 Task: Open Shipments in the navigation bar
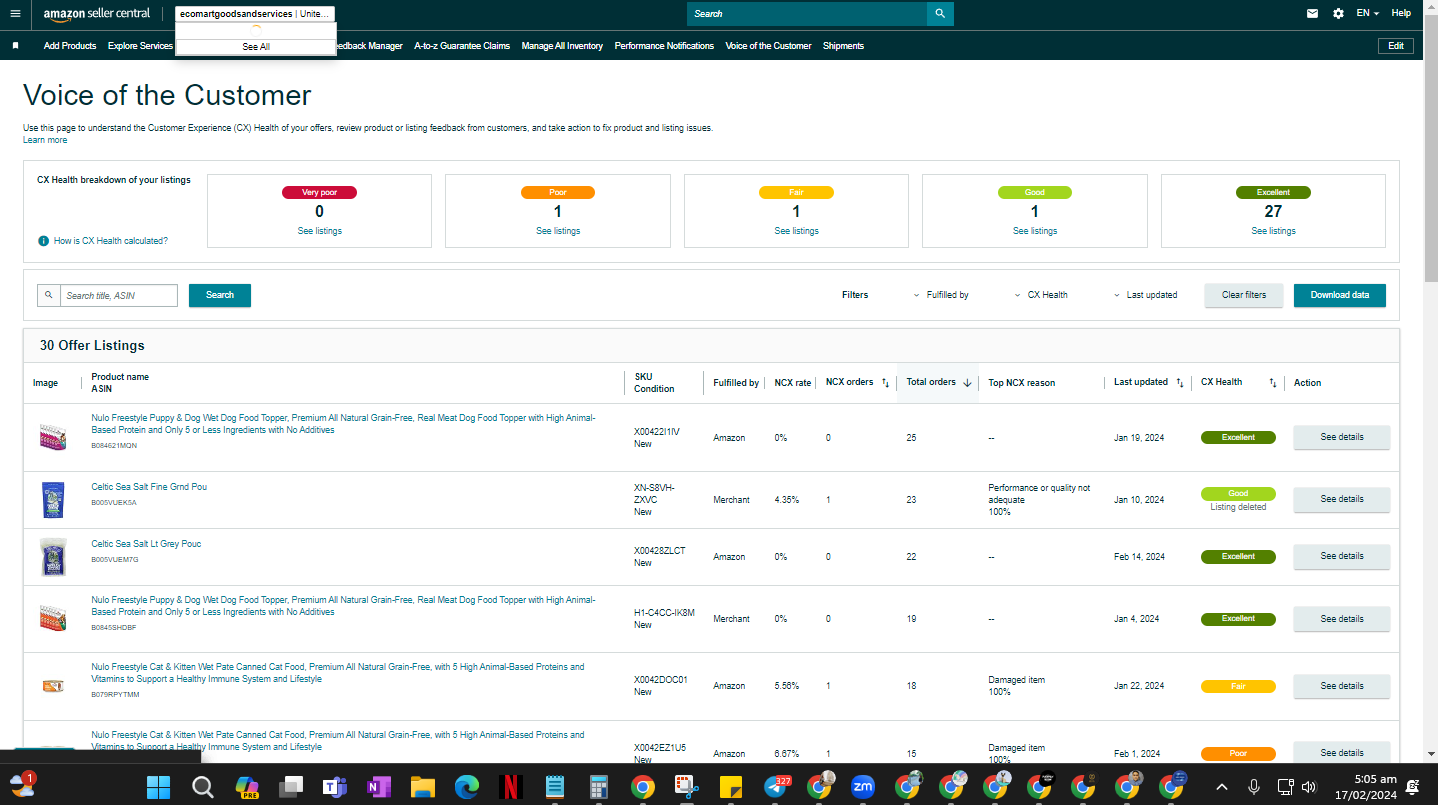(843, 46)
